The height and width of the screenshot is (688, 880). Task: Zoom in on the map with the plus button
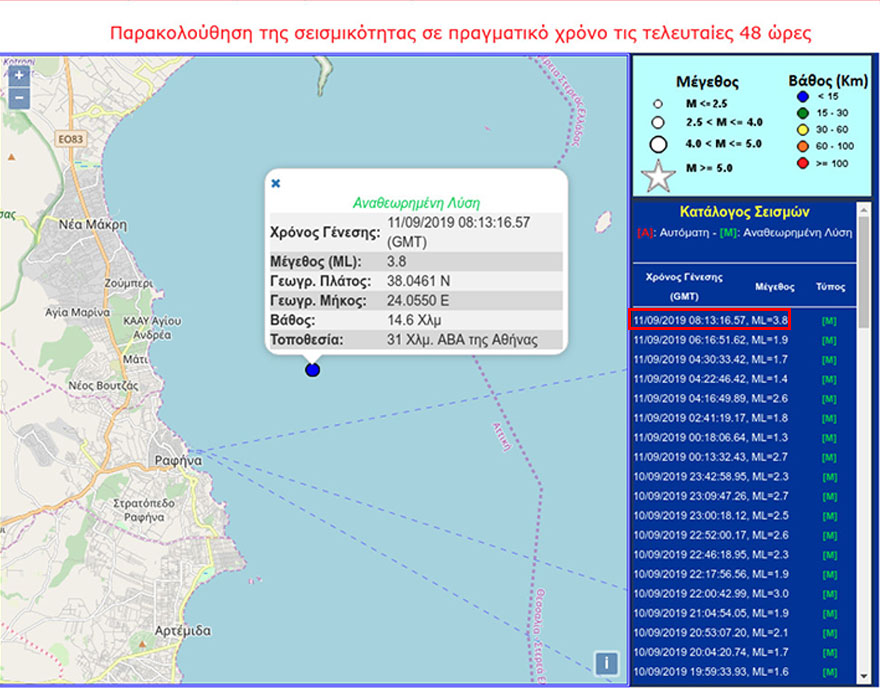coord(20,76)
